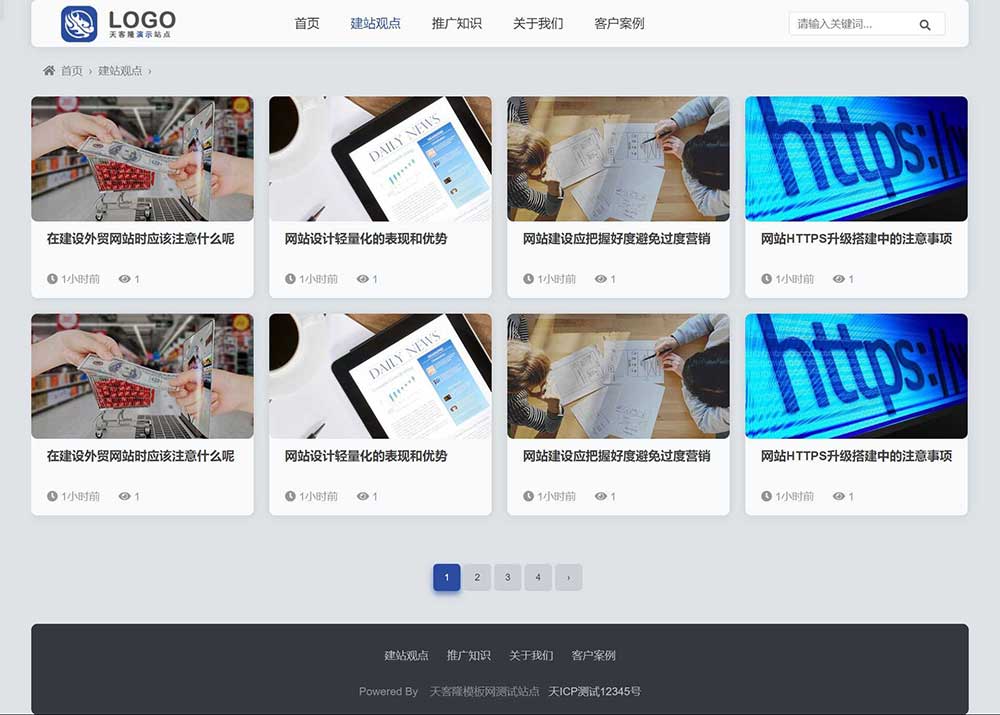Open top-row title 在建设外贸网站时应该注意什么呢
Screen dimensions: 1000x715
[x=140, y=239]
